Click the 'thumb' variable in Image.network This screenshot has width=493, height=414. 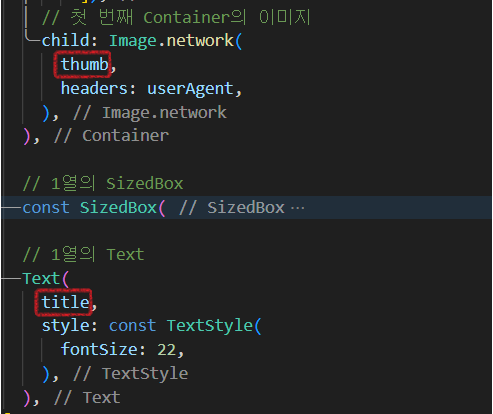point(84,64)
